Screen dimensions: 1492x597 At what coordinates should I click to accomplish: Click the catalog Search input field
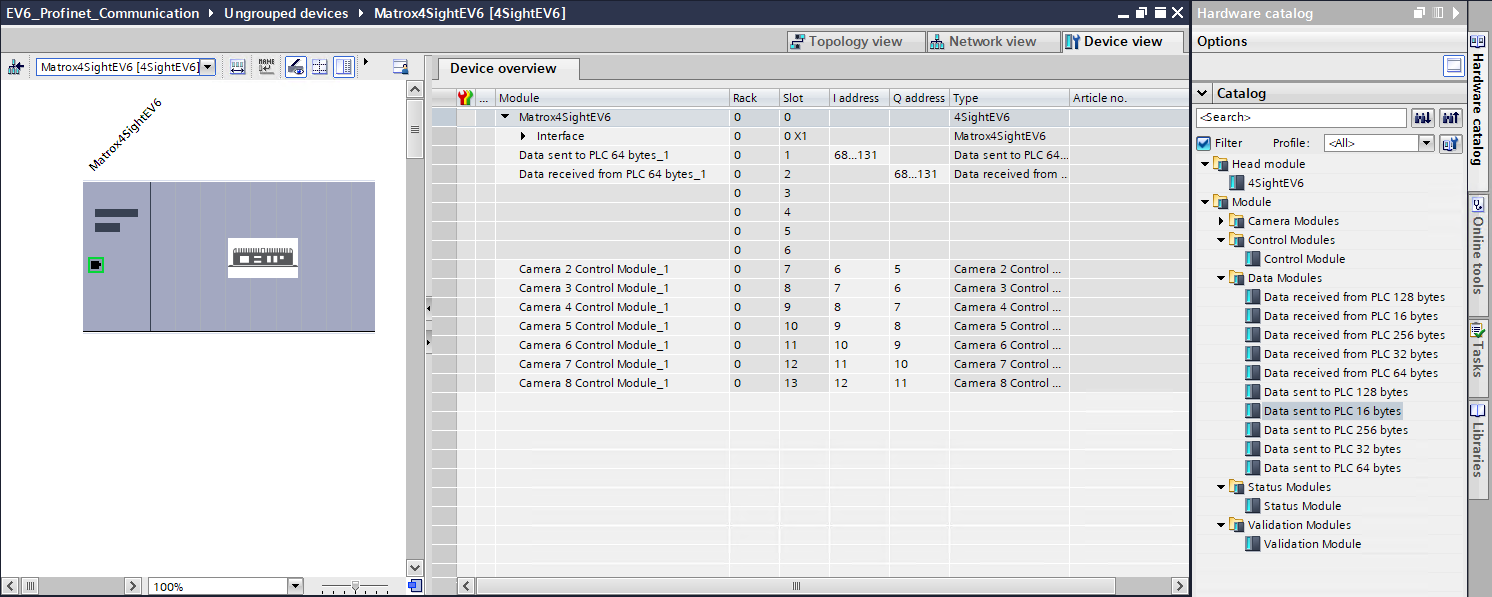1300,118
